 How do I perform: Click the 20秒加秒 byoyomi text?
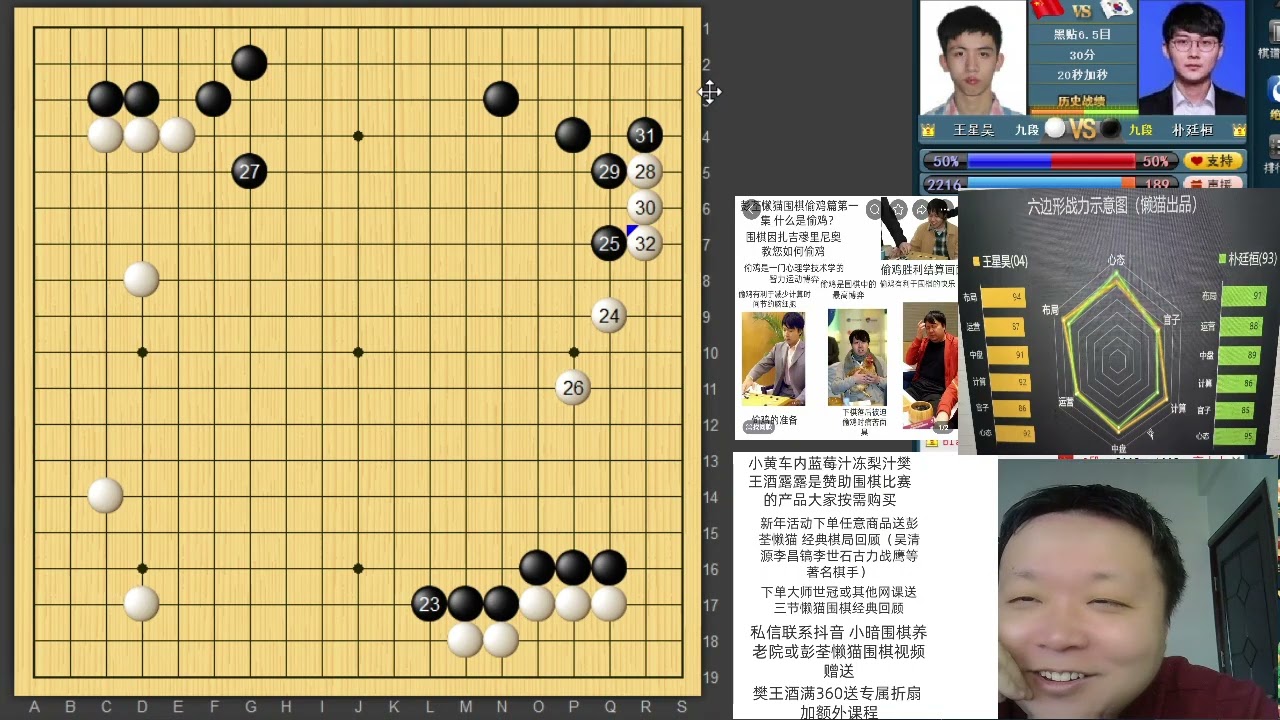[1082, 75]
